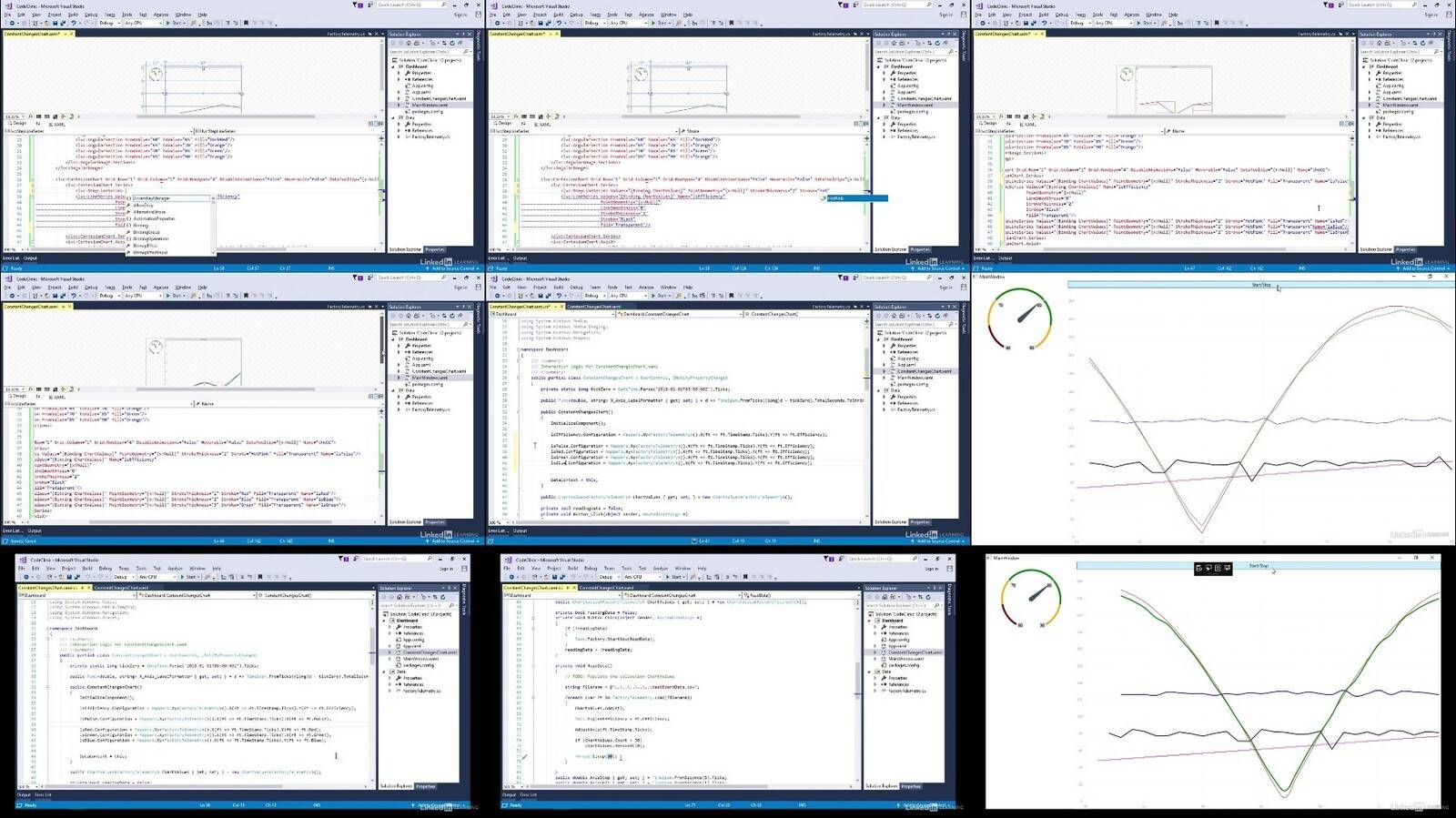Open Any CPU platform dropdown in top-left frame

point(142,23)
